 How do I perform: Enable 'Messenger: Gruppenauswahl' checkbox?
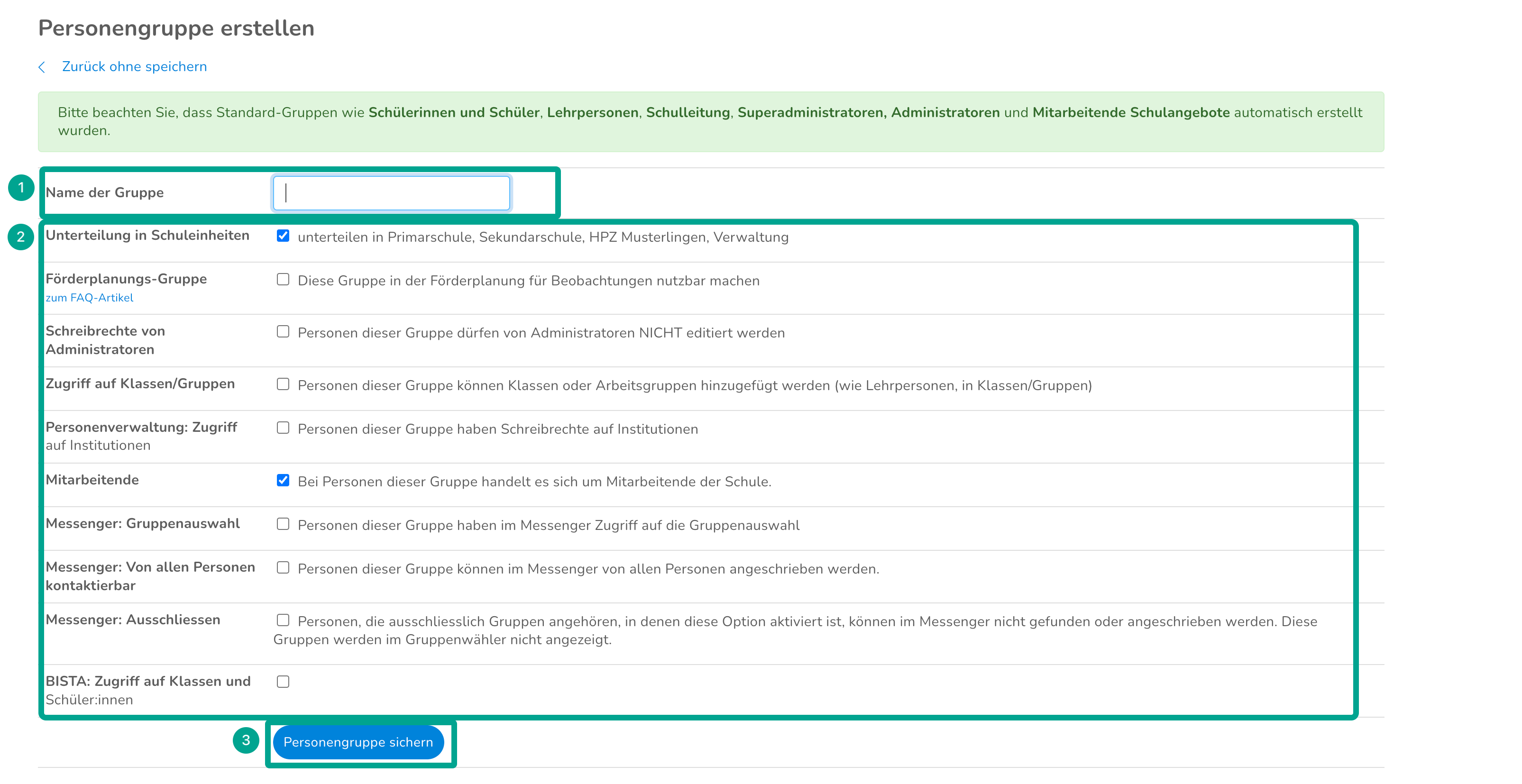click(283, 524)
